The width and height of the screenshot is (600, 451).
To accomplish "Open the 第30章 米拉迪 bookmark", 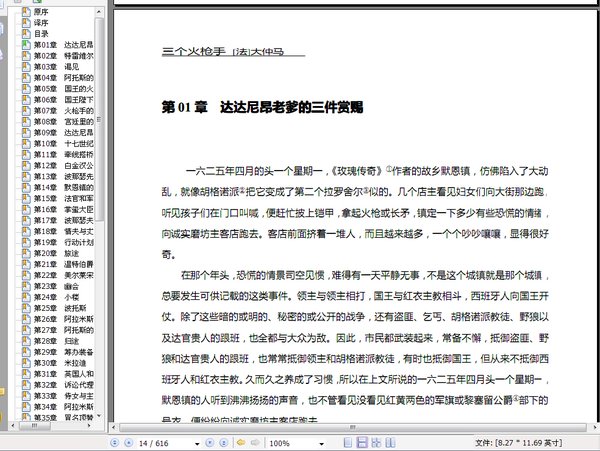I will click(x=60, y=363).
